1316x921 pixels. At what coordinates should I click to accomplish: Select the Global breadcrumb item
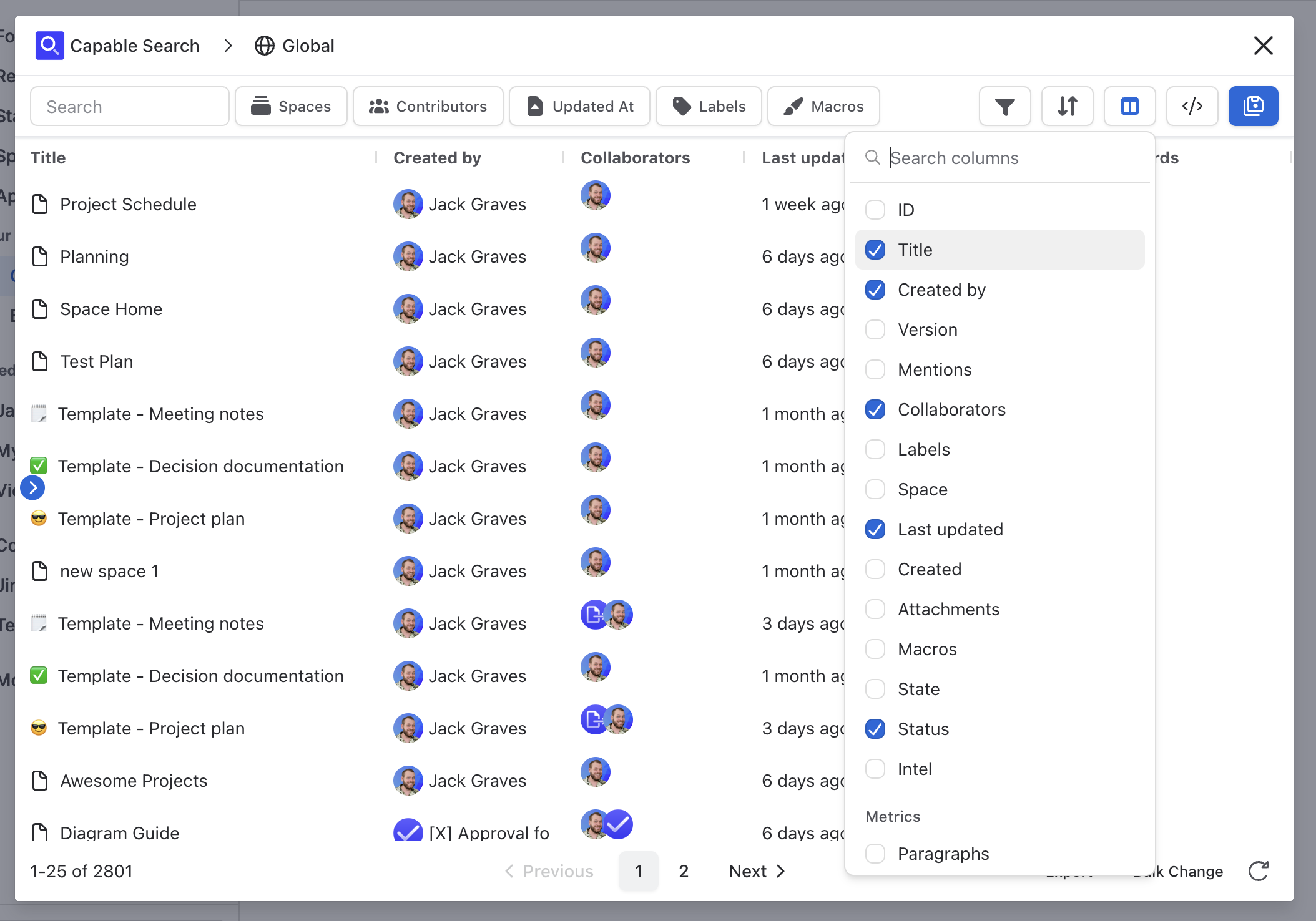coord(295,46)
